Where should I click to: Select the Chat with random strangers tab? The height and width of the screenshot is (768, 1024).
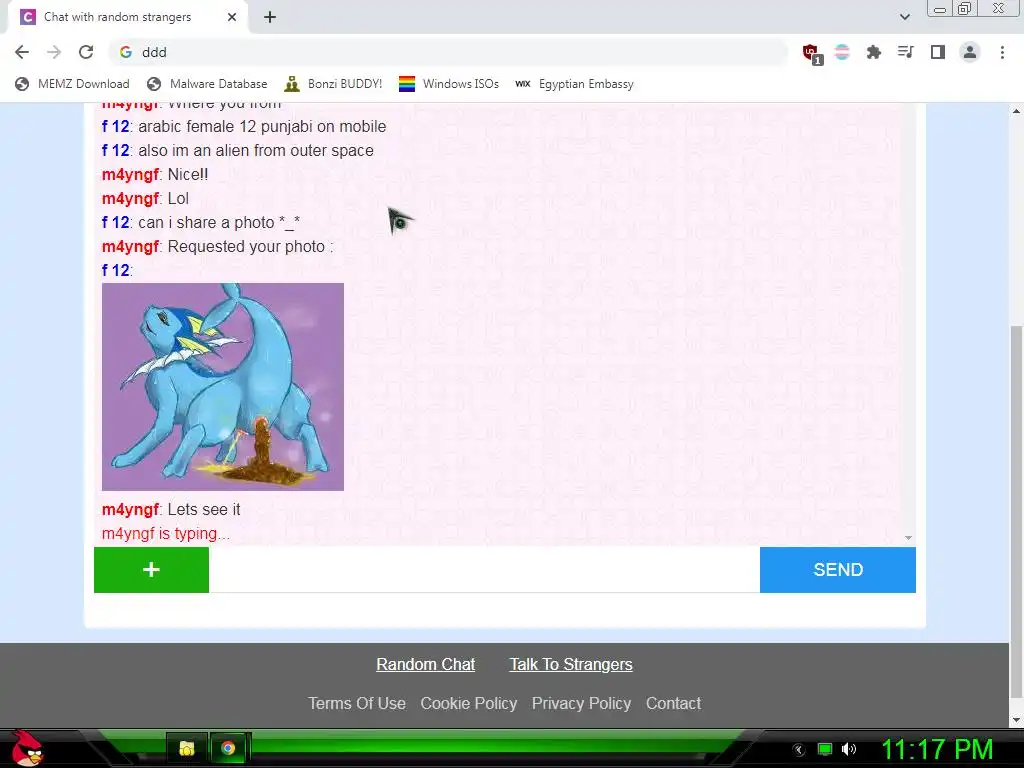tap(127, 17)
